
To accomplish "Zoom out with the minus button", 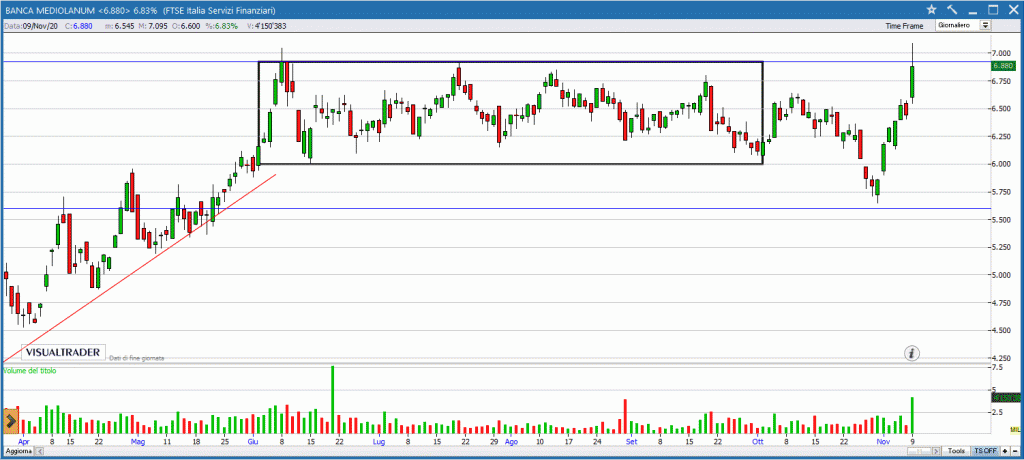I will coord(1015,452).
